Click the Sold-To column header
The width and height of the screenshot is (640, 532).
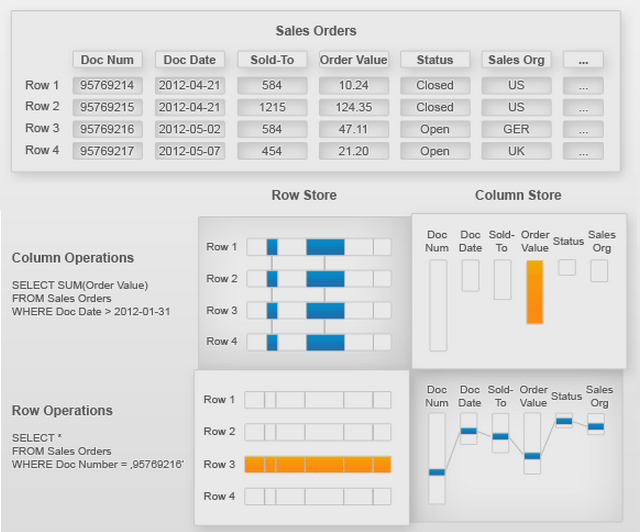pyautogui.click(x=272, y=60)
